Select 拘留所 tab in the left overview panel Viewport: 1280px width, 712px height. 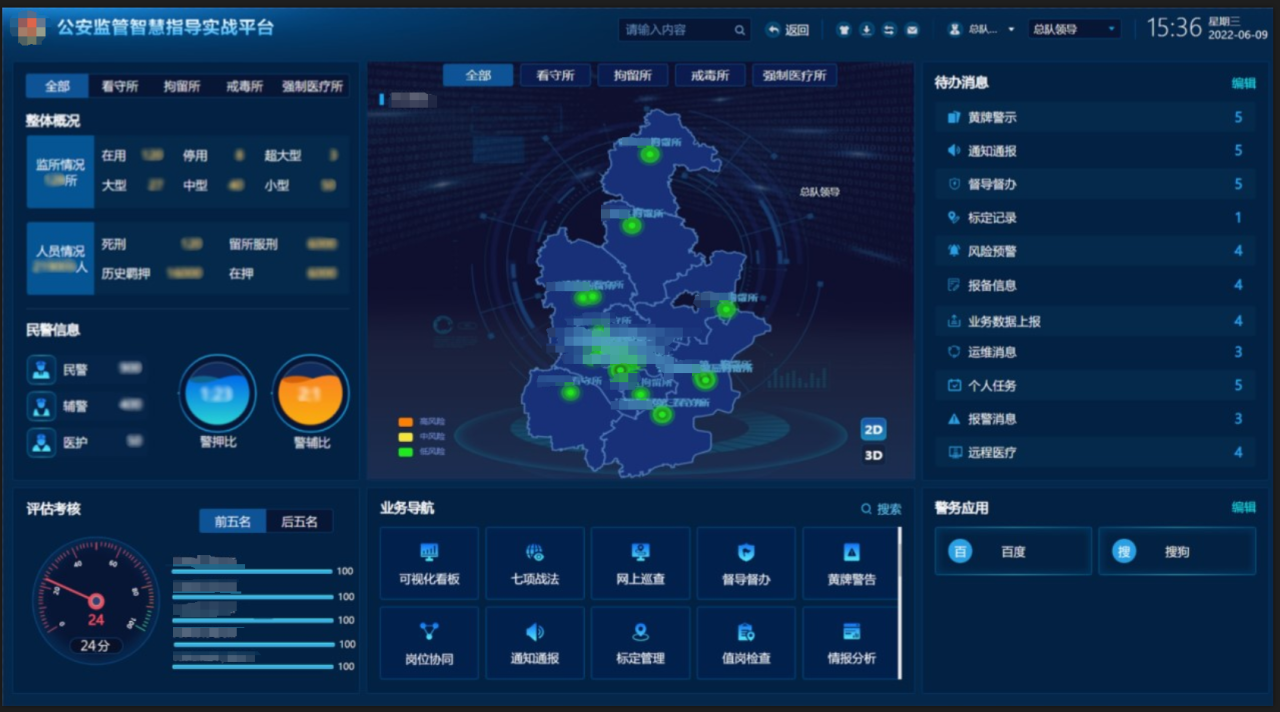pyautogui.click(x=181, y=86)
